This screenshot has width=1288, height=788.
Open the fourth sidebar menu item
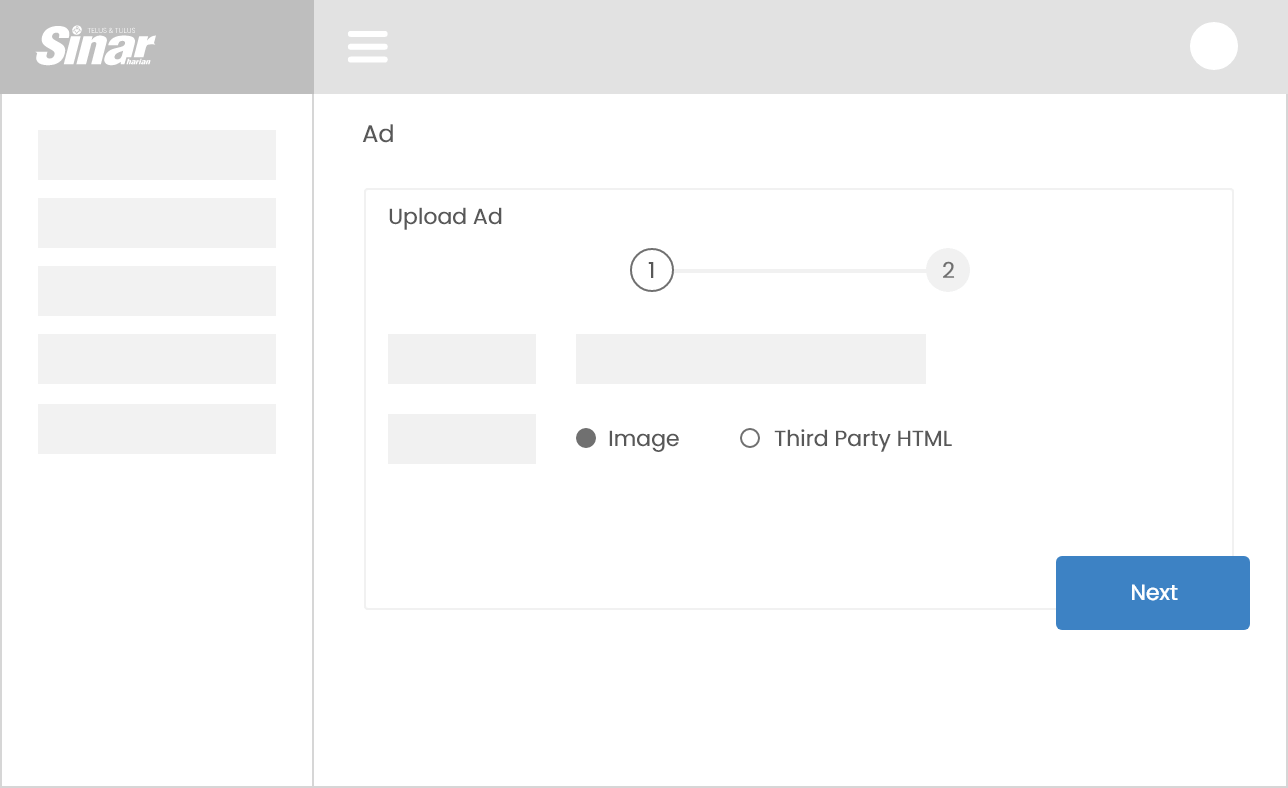coord(157,359)
